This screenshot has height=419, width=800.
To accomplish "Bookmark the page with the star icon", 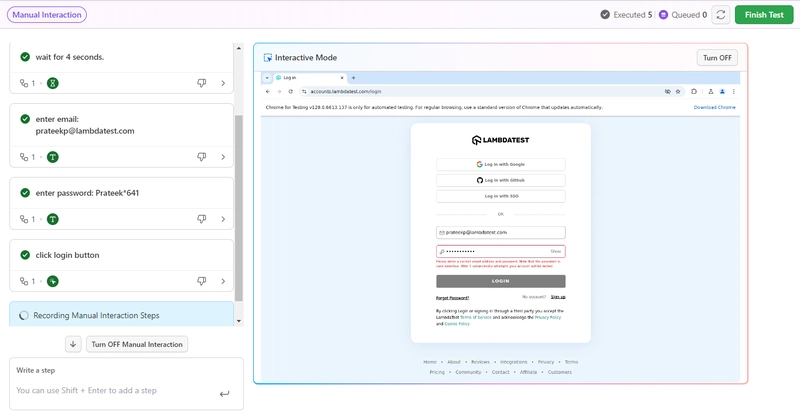I will pyautogui.click(x=678, y=92).
